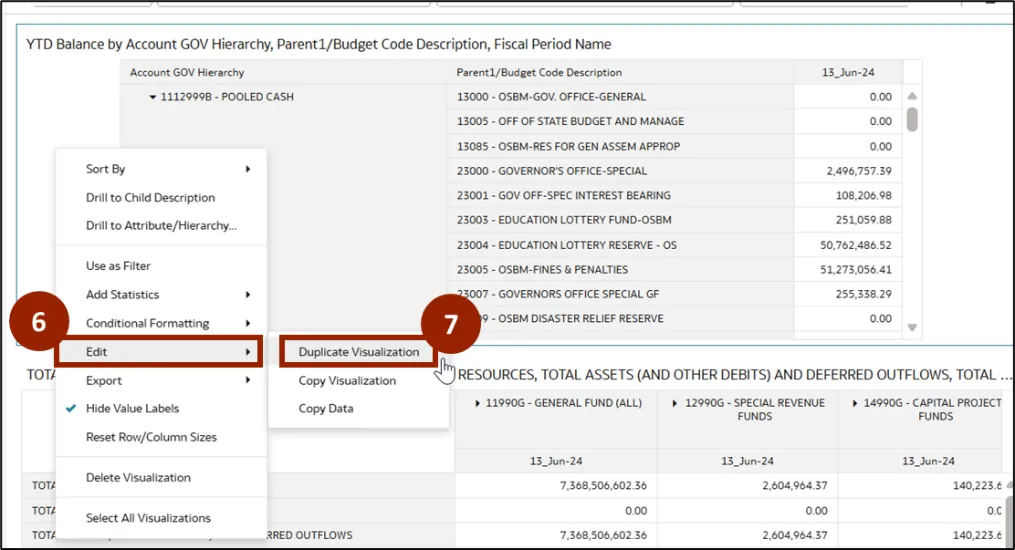Screen dimensions: 1015x550
Task: Select Reset Row/Column Sizes
Action: coord(151,437)
